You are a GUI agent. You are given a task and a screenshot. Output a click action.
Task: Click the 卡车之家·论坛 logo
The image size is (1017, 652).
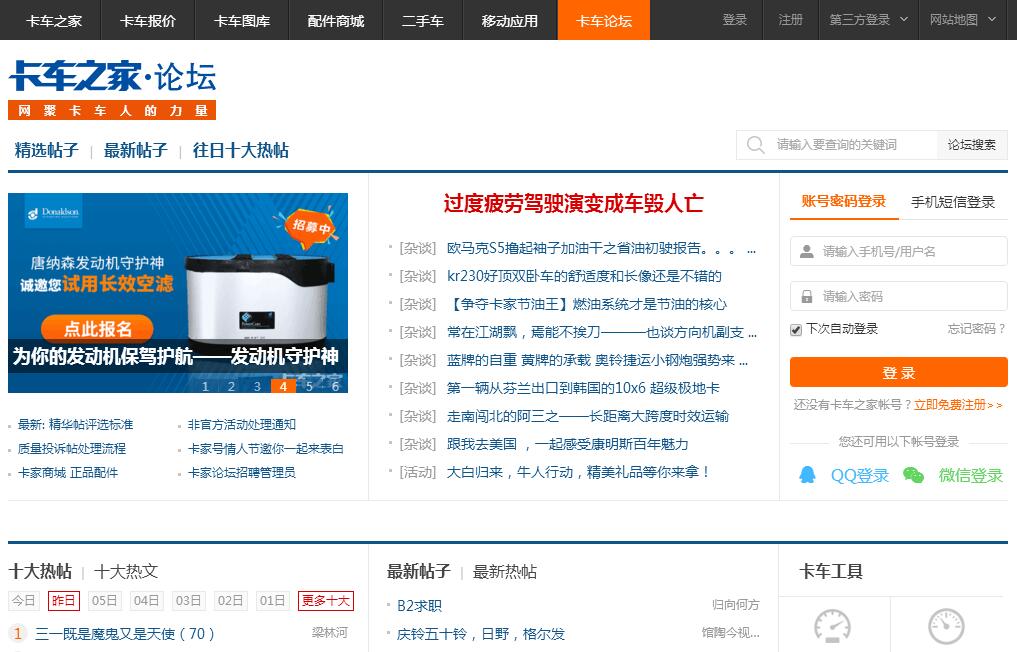pyautogui.click(x=112, y=77)
